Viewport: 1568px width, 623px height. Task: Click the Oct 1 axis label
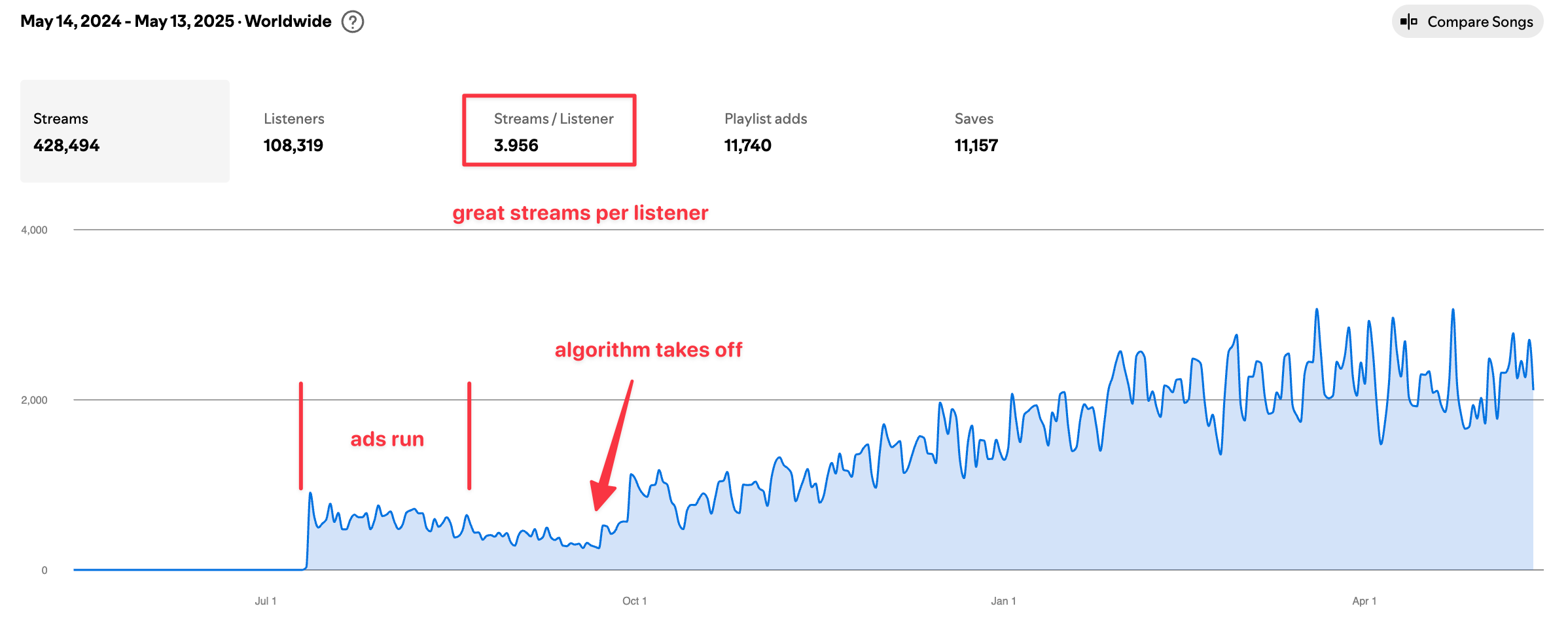coord(634,601)
